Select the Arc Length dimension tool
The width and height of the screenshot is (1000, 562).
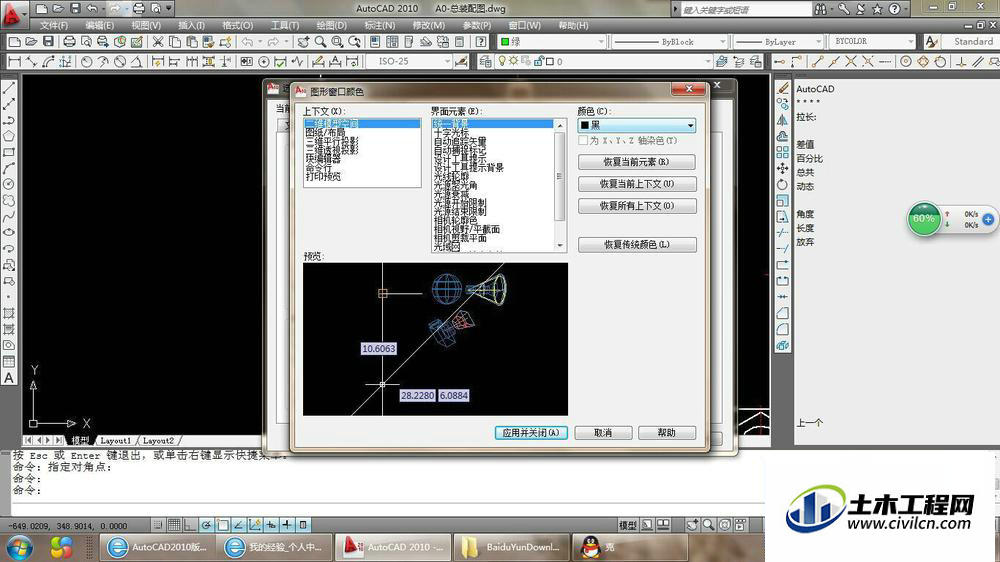[x=48, y=61]
